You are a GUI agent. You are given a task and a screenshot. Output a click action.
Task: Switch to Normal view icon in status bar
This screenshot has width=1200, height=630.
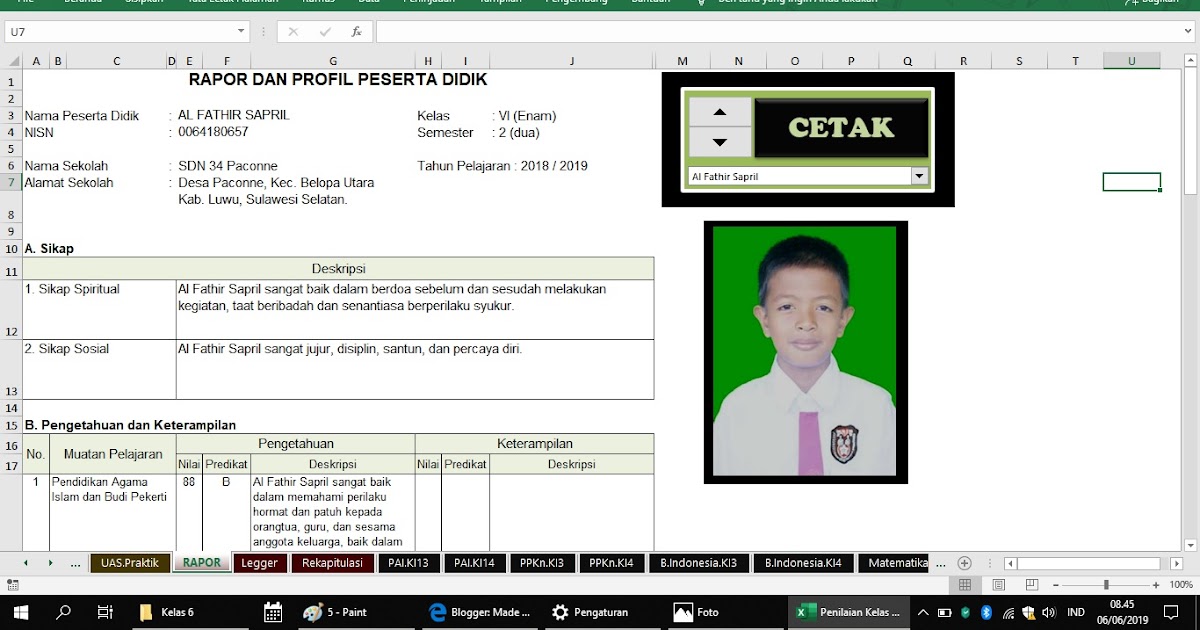tap(965, 585)
